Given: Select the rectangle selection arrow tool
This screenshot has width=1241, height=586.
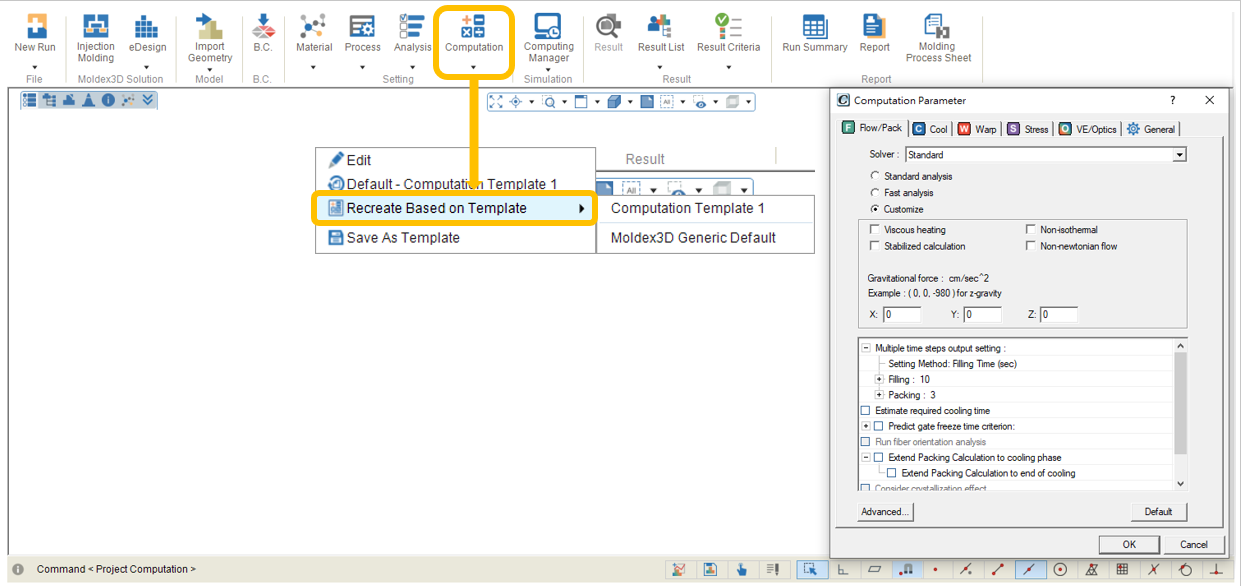Looking at the screenshot, I should pyautogui.click(x=811, y=569).
